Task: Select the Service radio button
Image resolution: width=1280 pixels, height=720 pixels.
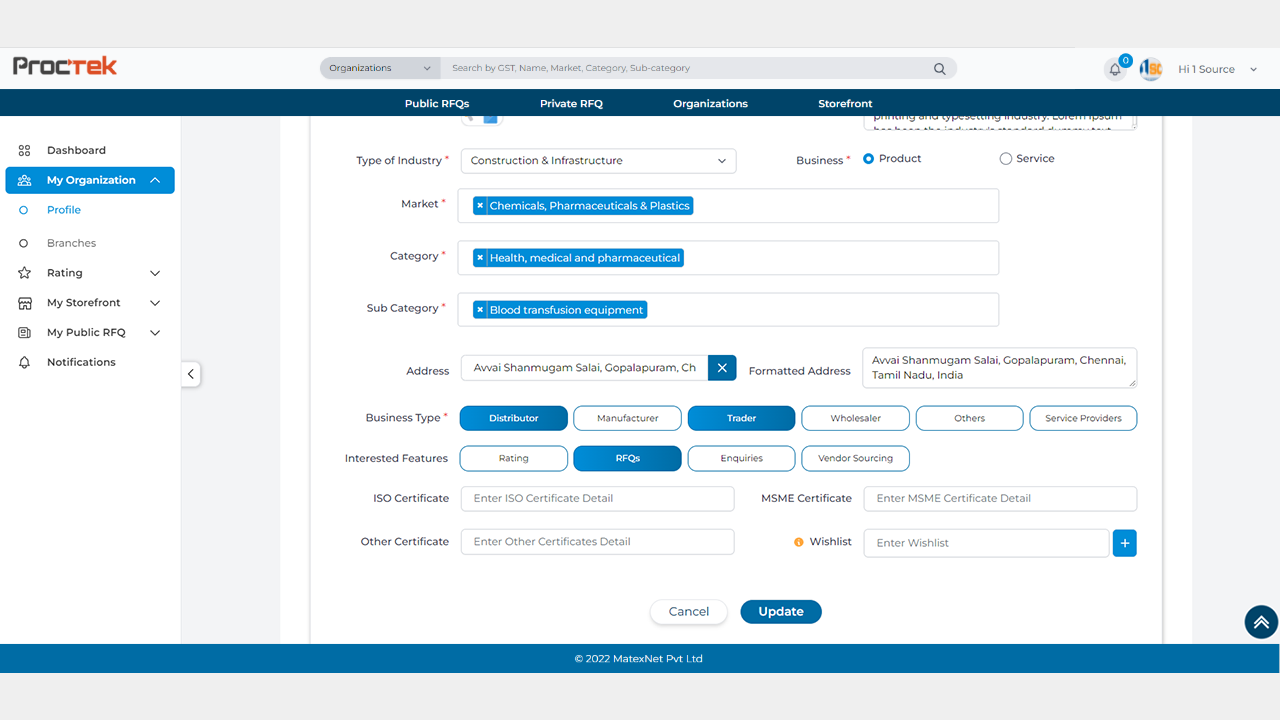Action: pyautogui.click(x=1006, y=159)
